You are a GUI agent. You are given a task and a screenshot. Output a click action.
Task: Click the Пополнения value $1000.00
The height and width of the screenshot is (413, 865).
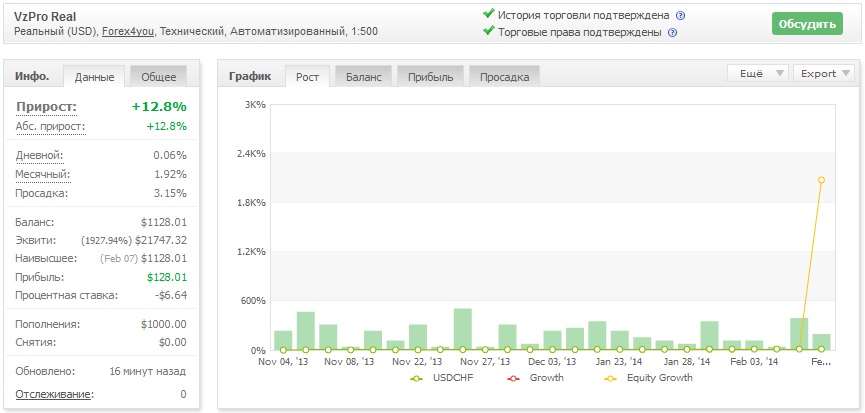click(164, 324)
